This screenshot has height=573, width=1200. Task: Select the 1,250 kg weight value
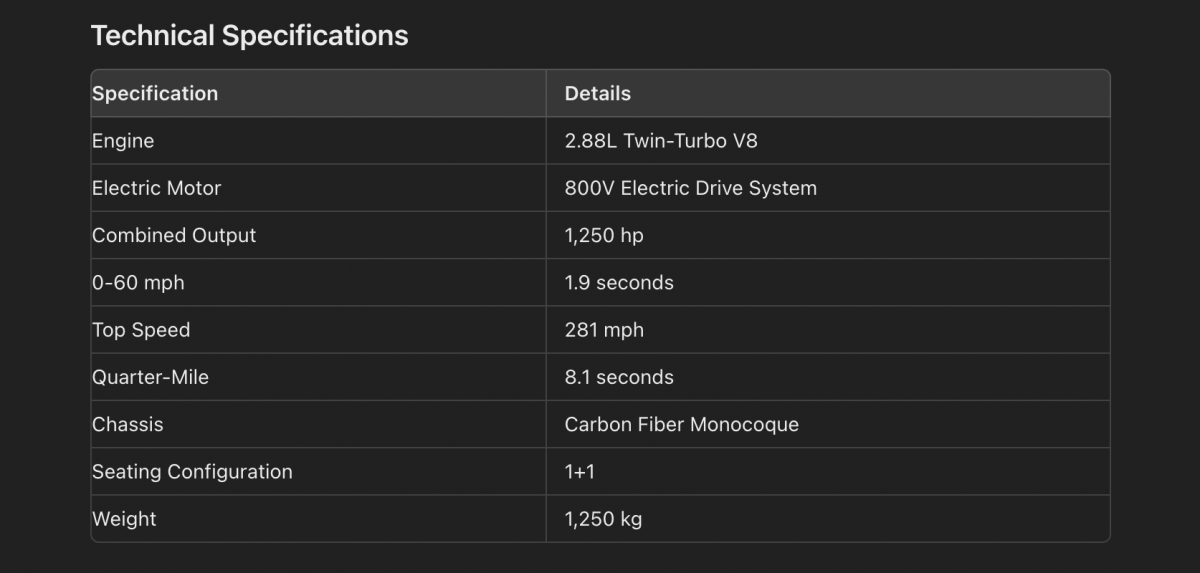click(x=603, y=520)
